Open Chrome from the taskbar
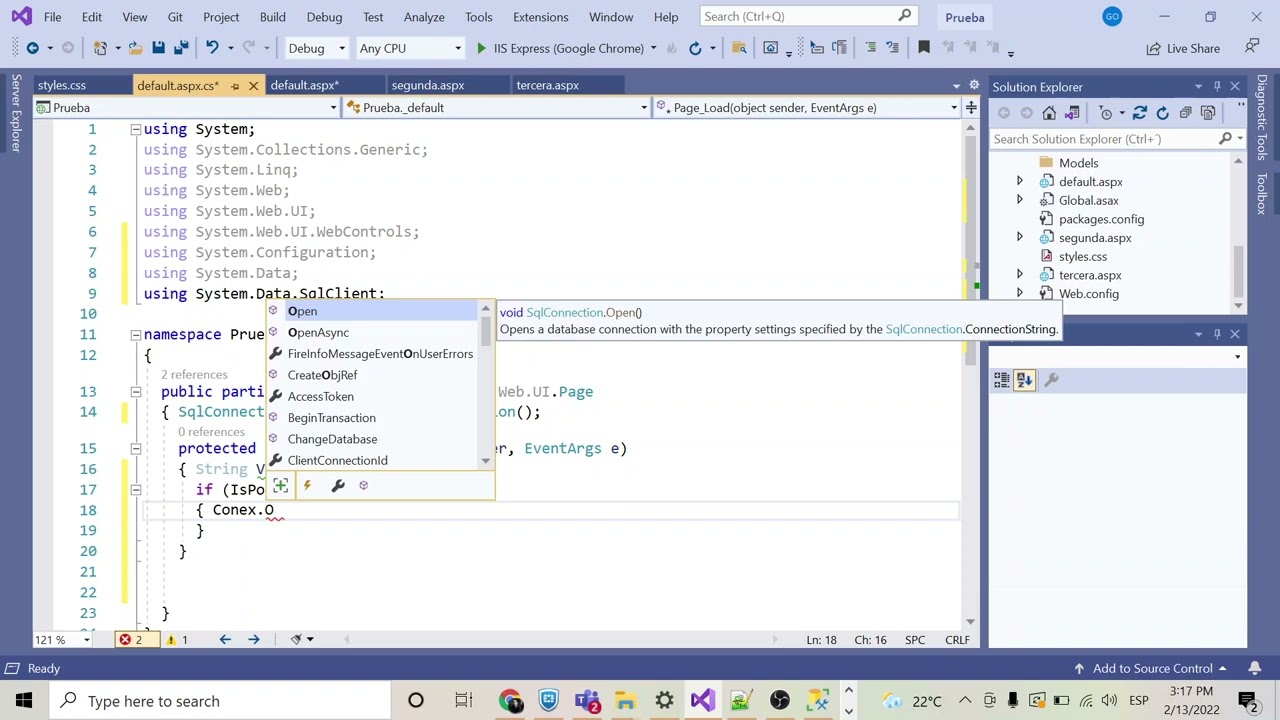1280x720 pixels. tap(510, 701)
